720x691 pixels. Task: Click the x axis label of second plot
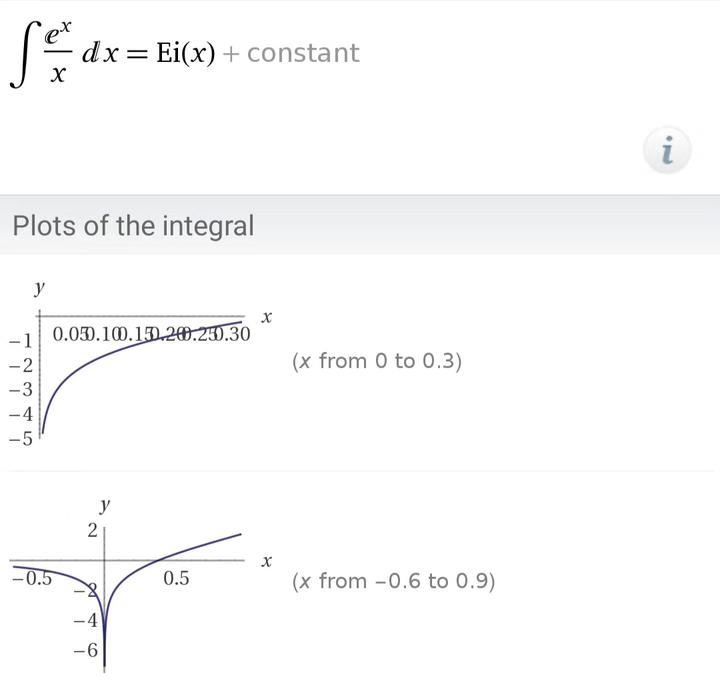tap(267, 561)
